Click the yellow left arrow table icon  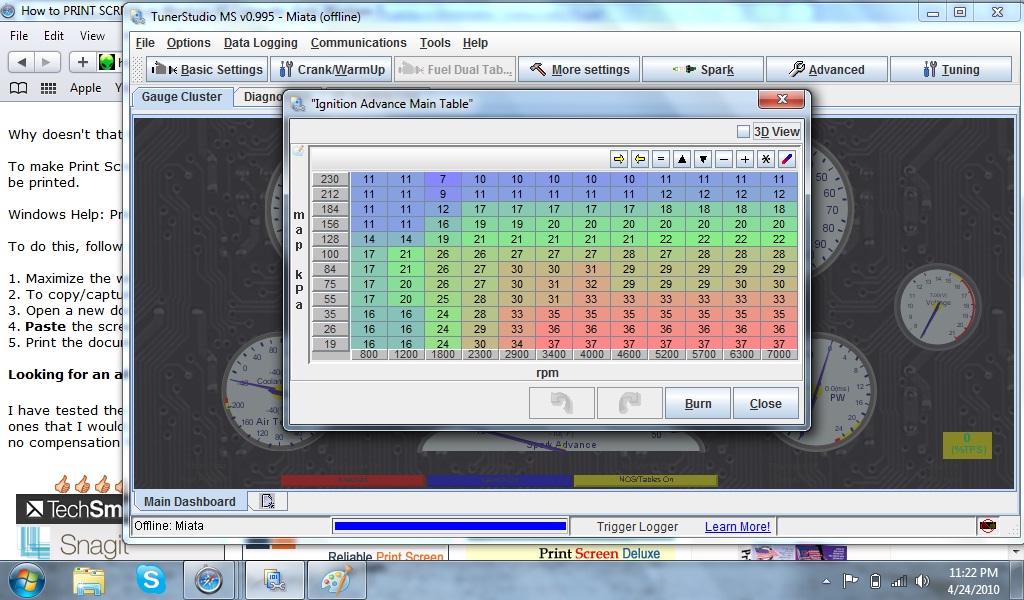(640, 159)
